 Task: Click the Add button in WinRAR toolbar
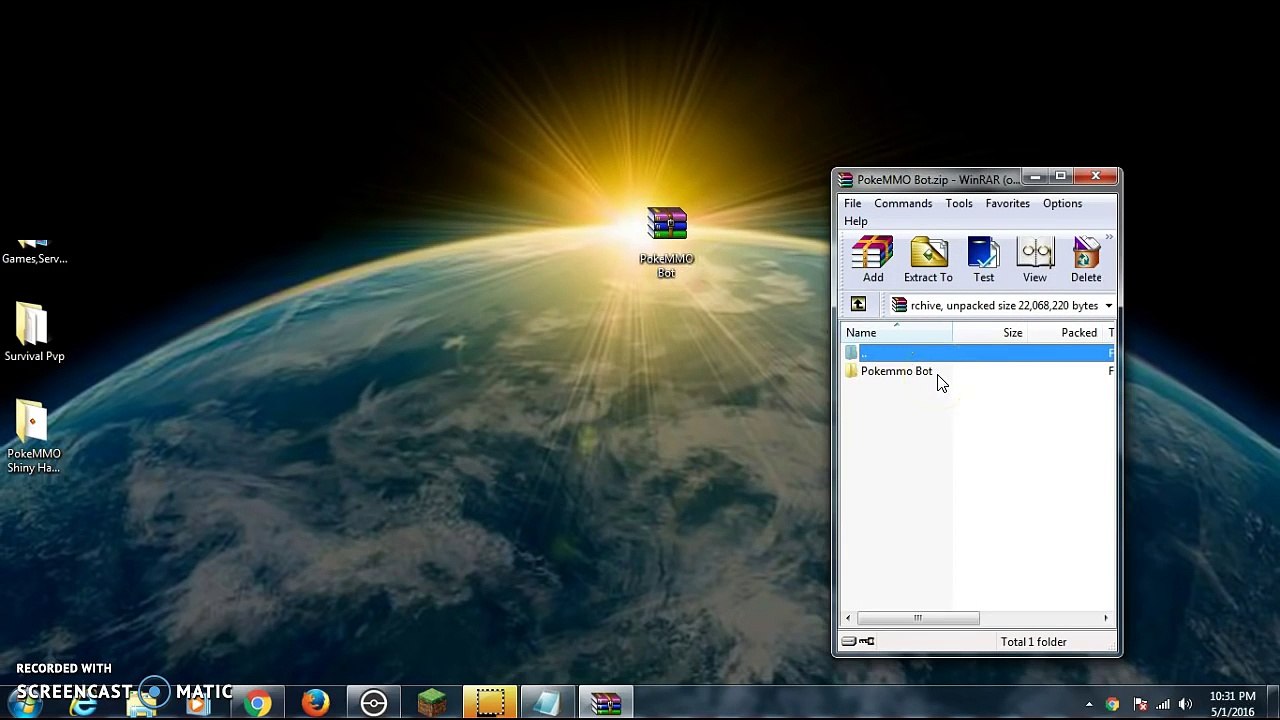[873, 260]
